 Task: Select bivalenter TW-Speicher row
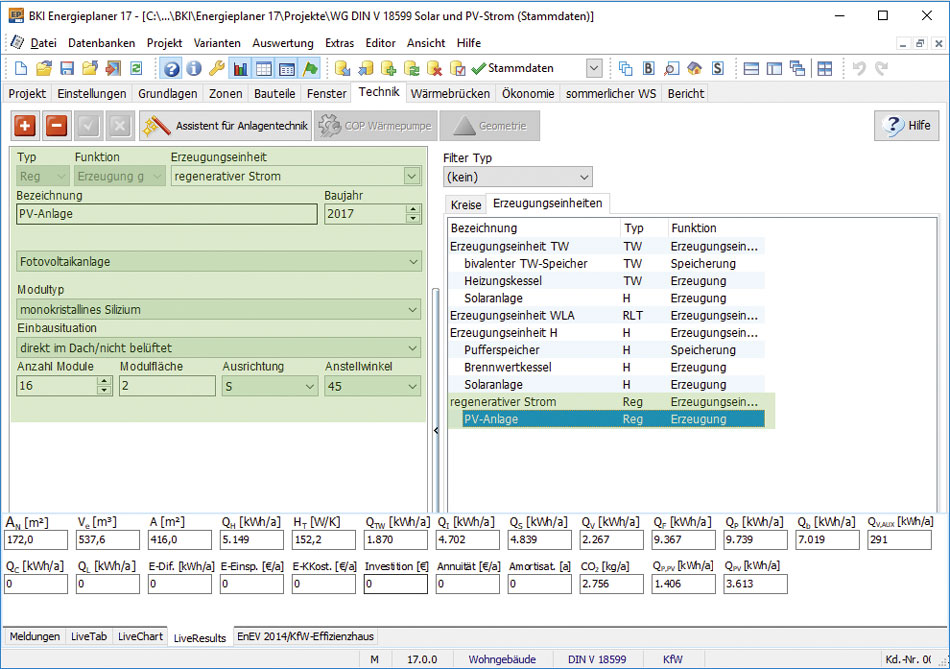pyautogui.click(x=606, y=264)
